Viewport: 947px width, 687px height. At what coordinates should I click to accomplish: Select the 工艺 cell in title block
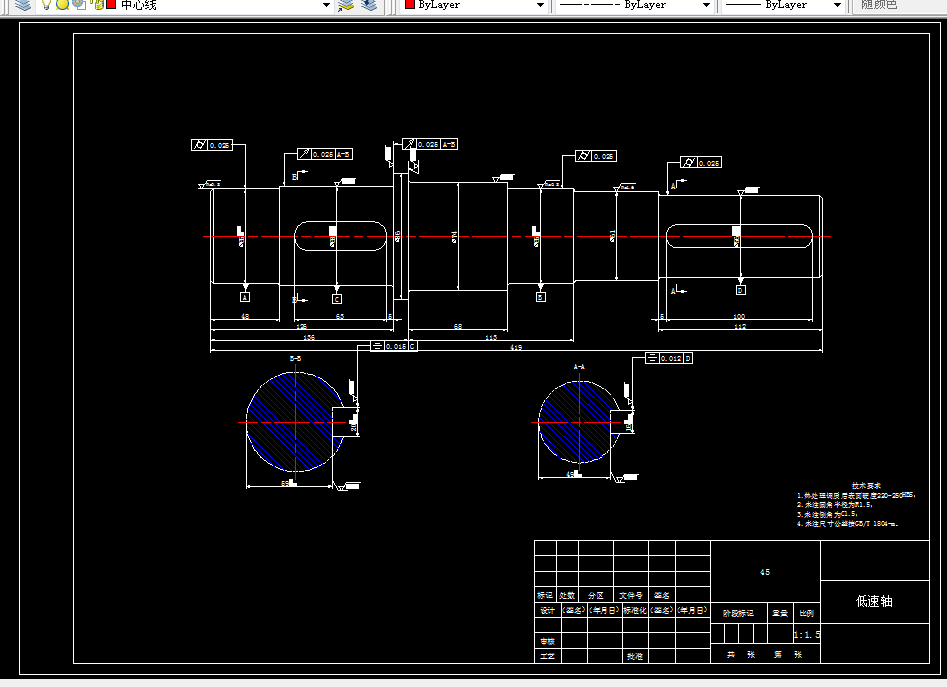point(547,656)
